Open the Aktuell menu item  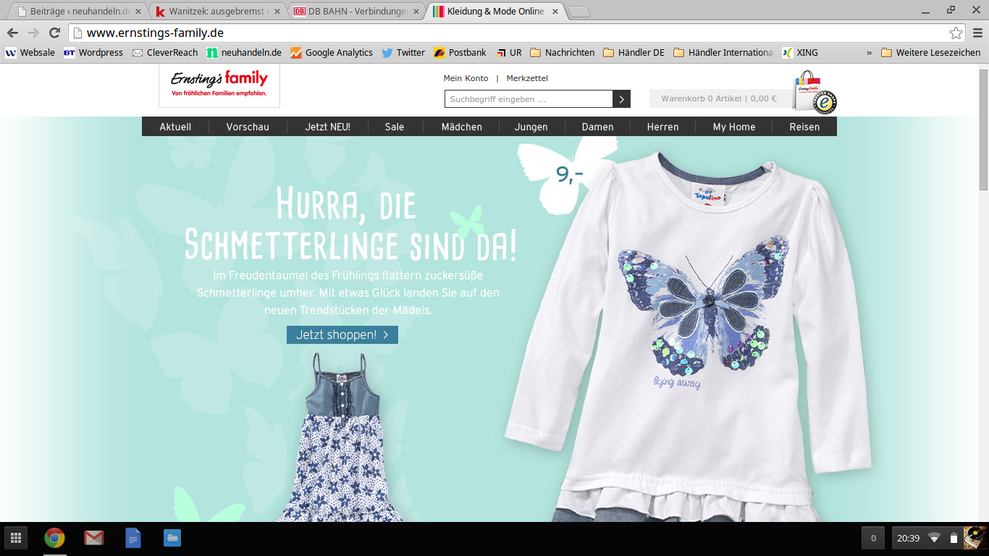point(175,127)
